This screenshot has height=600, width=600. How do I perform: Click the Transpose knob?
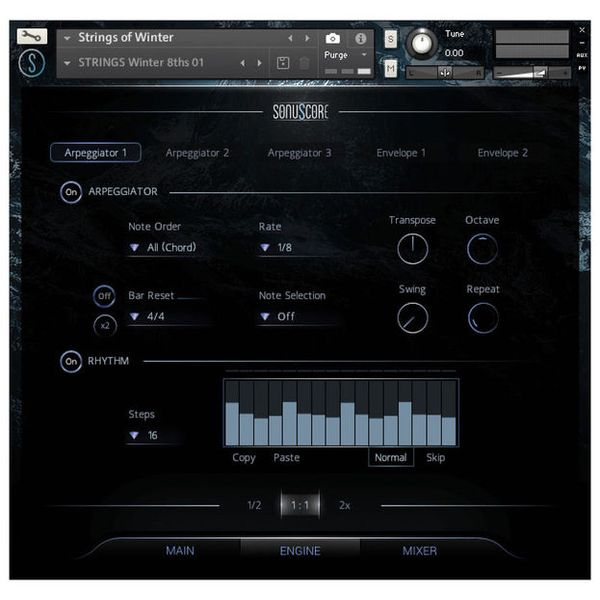click(x=412, y=248)
